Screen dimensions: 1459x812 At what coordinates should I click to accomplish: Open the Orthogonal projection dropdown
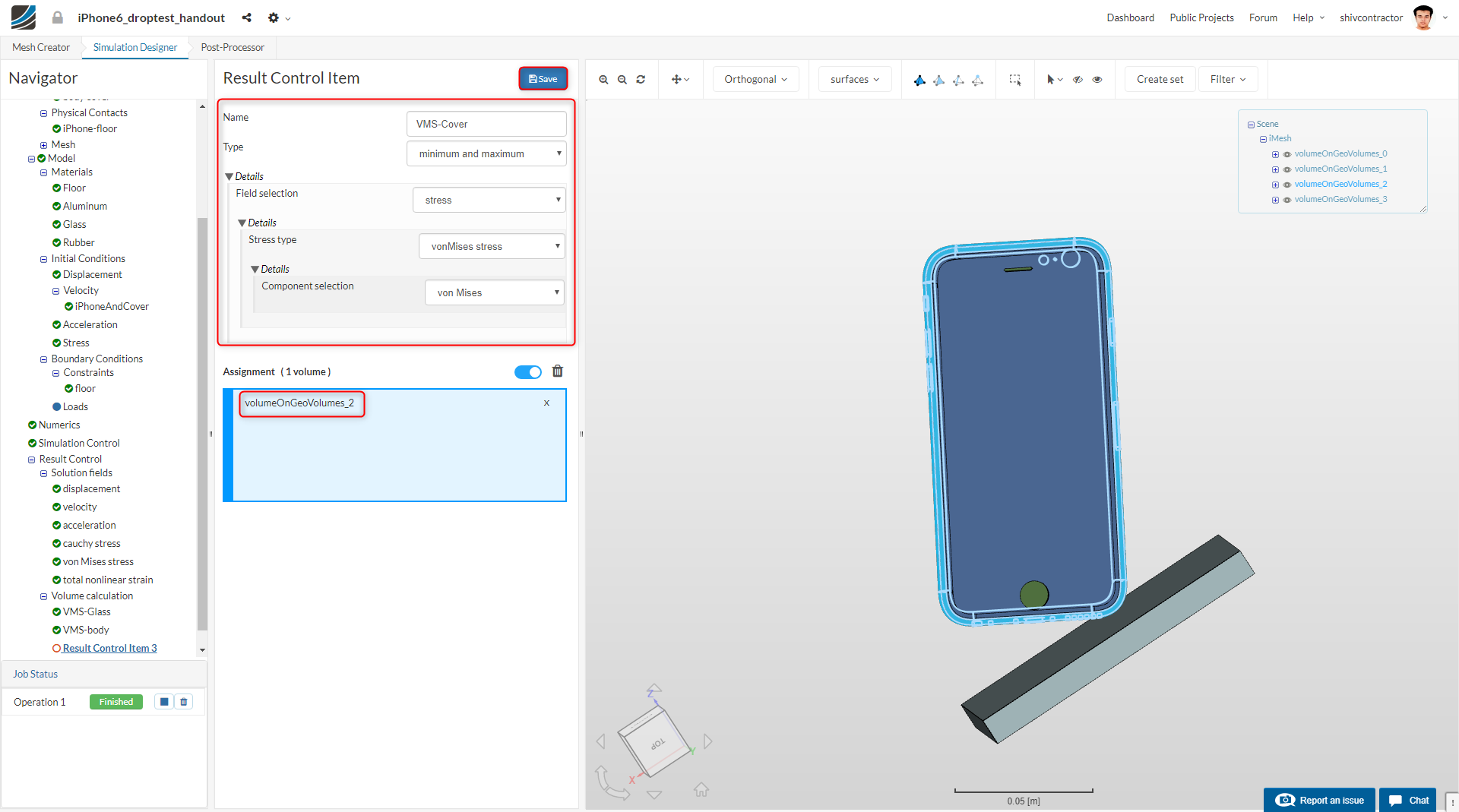pyautogui.click(x=755, y=80)
